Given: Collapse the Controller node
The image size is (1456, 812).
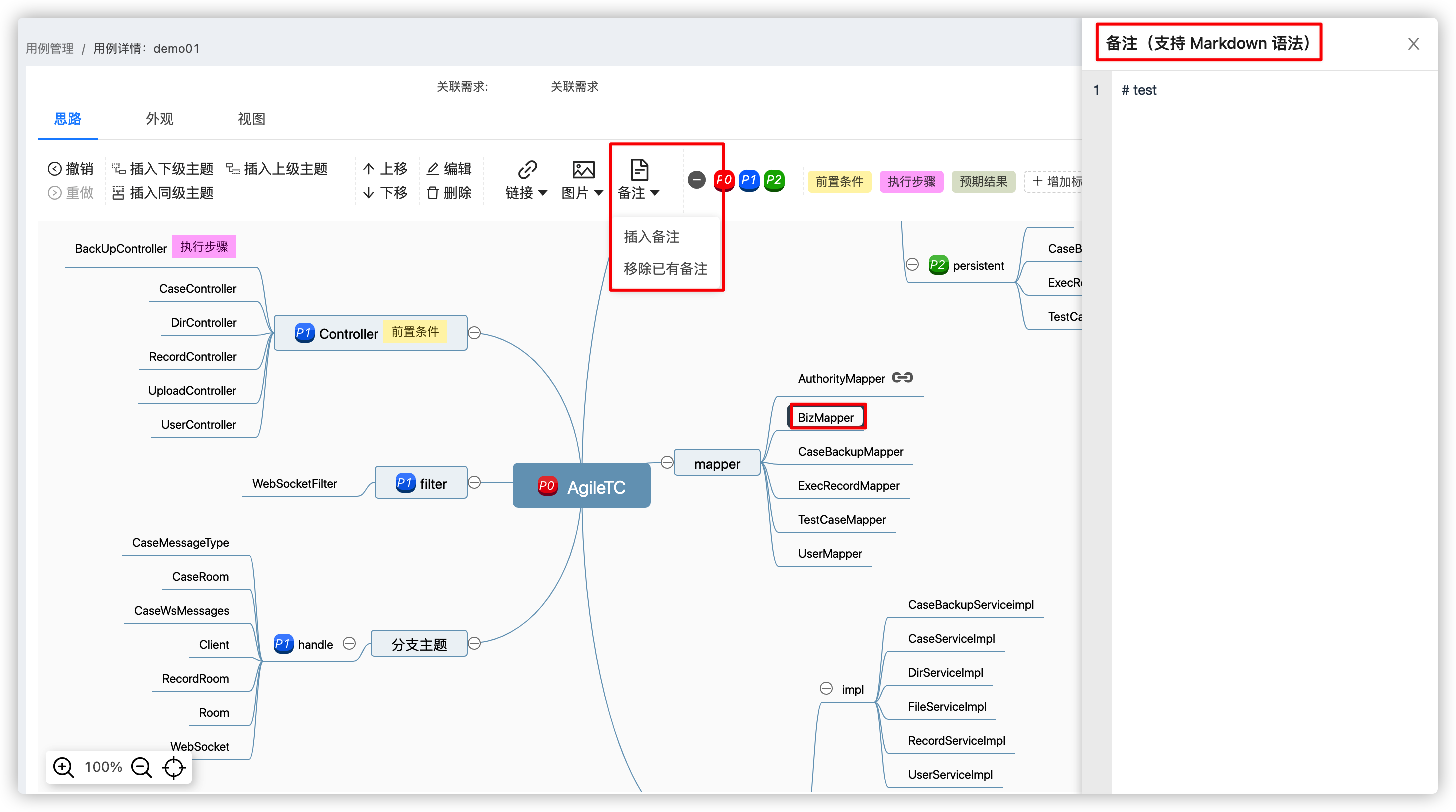Looking at the screenshot, I should [x=475, y=333].
